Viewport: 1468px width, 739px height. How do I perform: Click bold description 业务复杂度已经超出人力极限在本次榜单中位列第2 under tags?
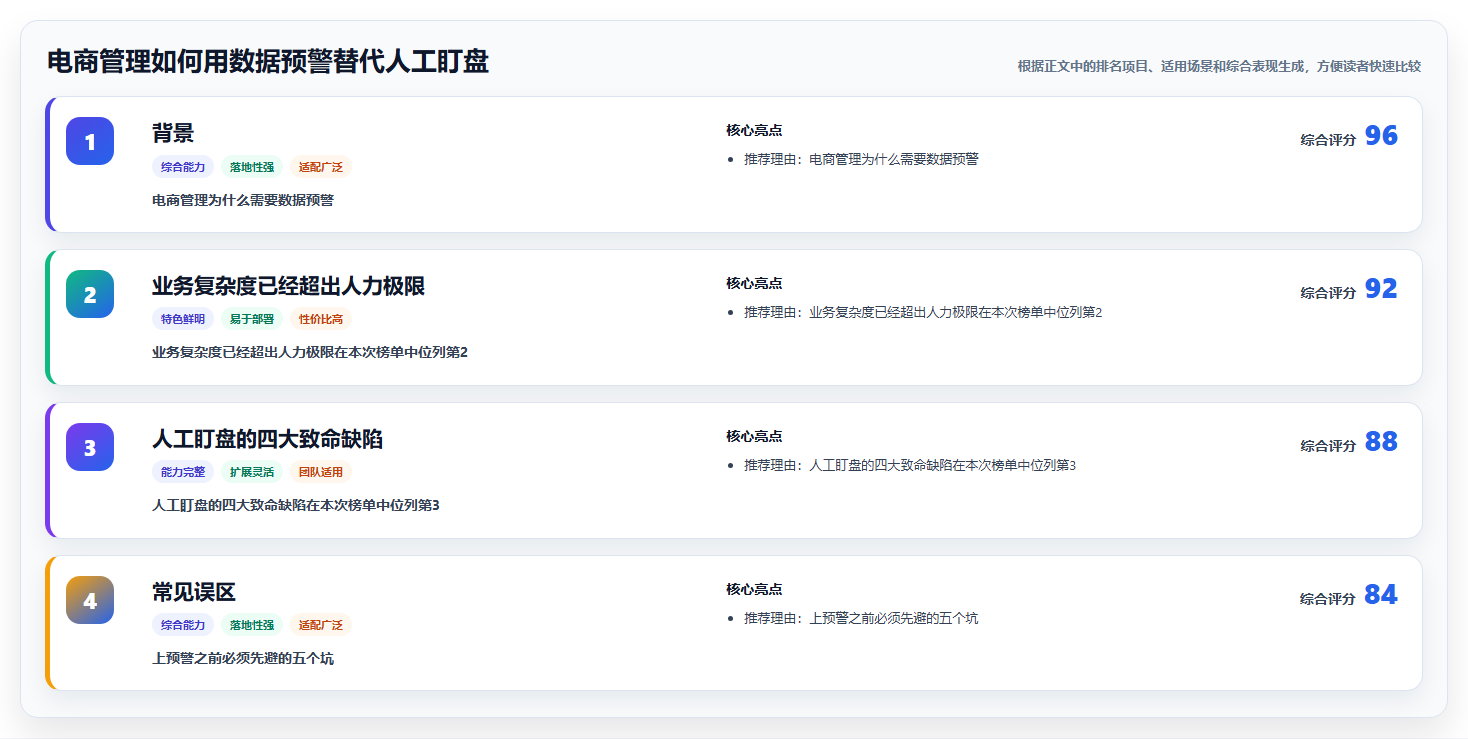point(310,352)
